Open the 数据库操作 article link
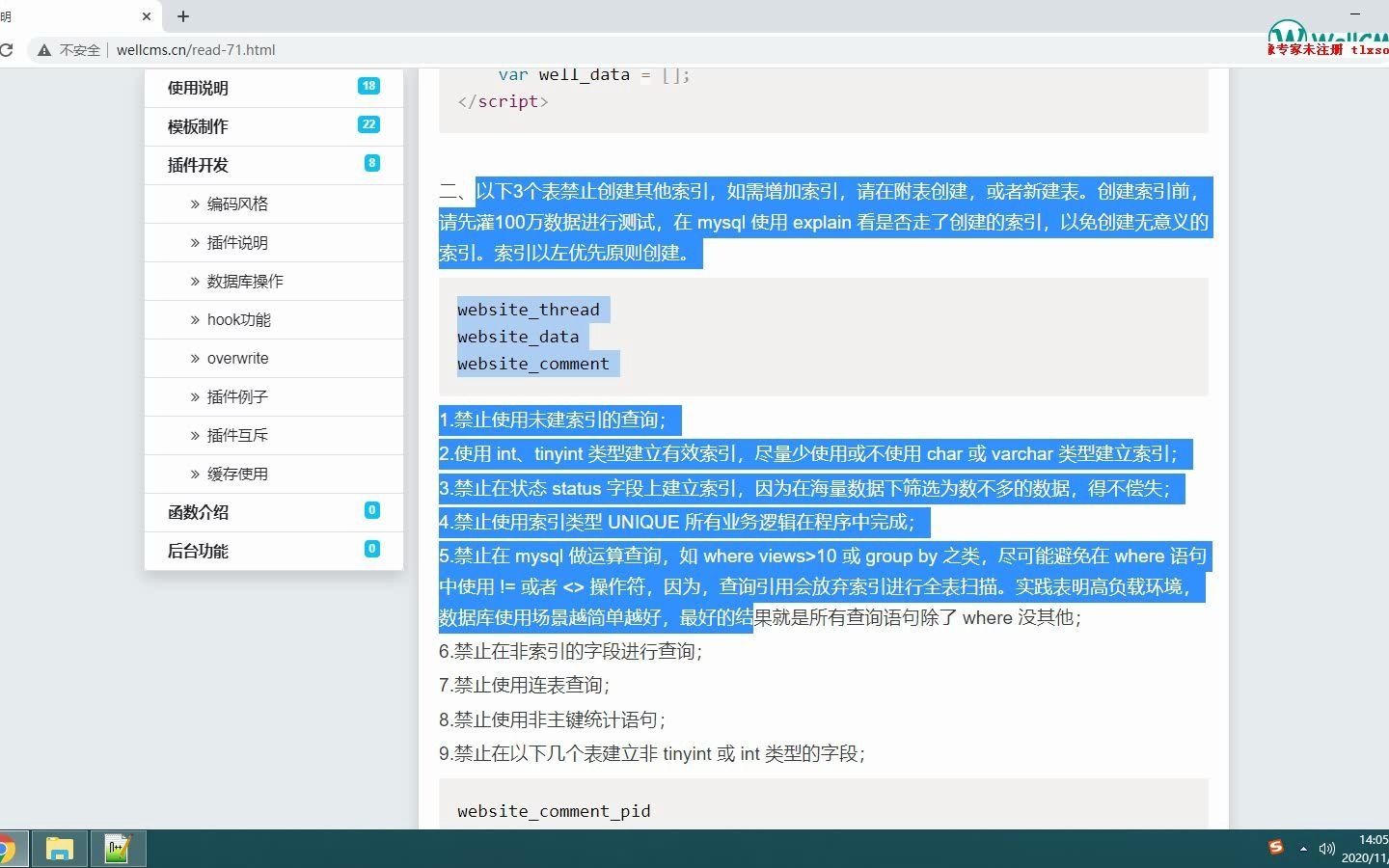 point(245,281)
